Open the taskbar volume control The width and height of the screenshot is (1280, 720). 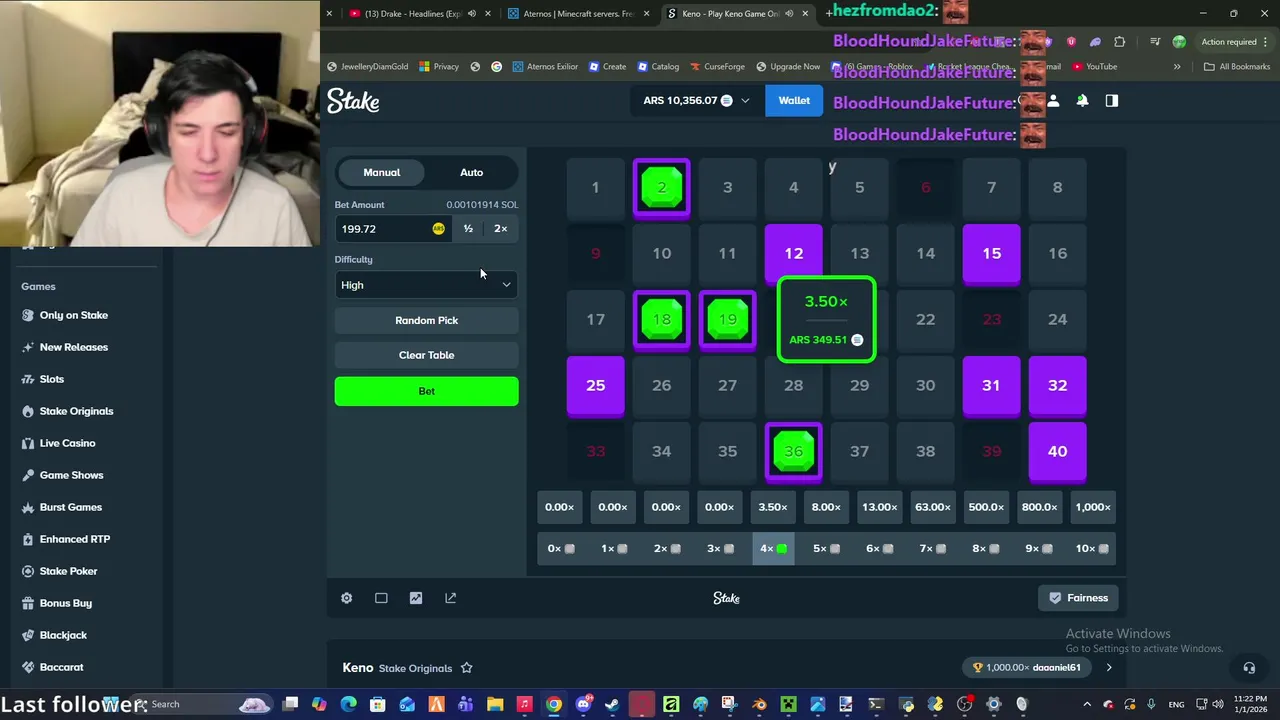click(1217, 704)
